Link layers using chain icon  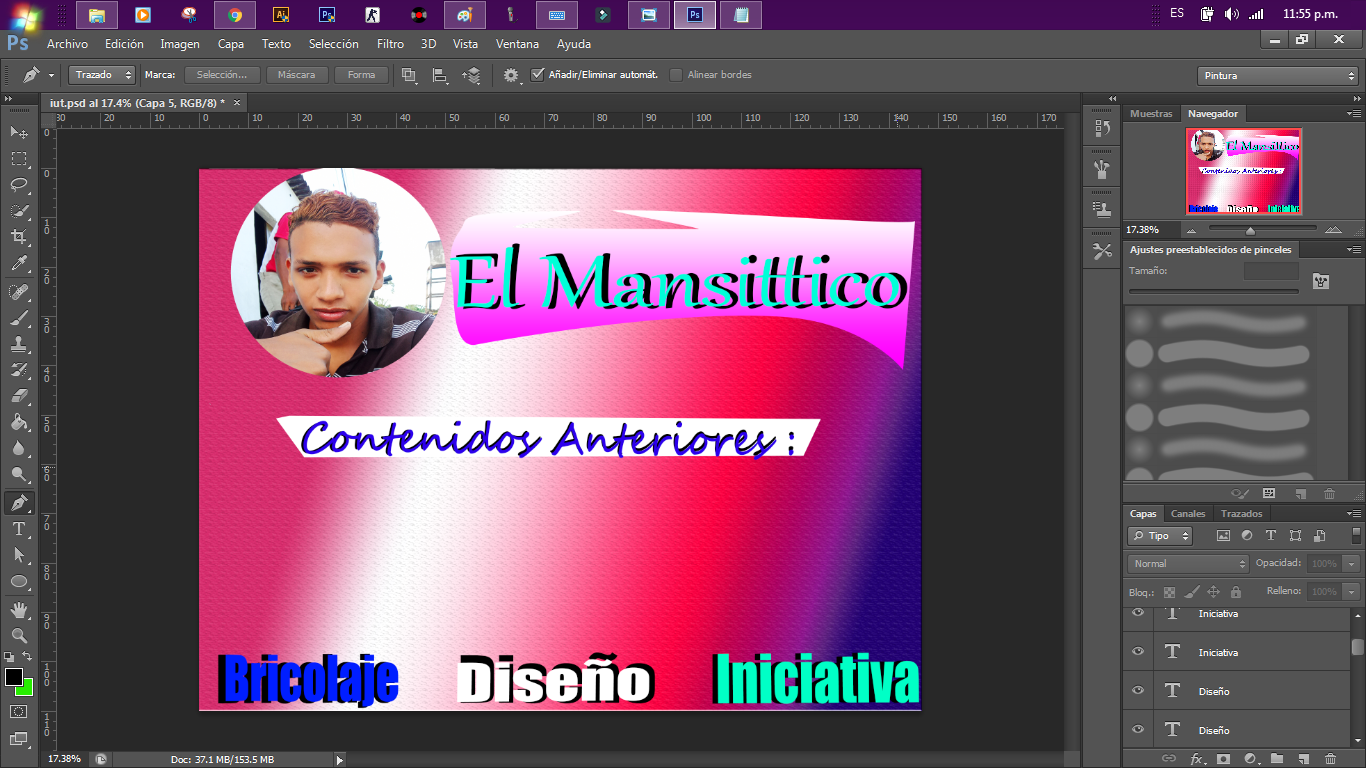[x=1169, y=759]
